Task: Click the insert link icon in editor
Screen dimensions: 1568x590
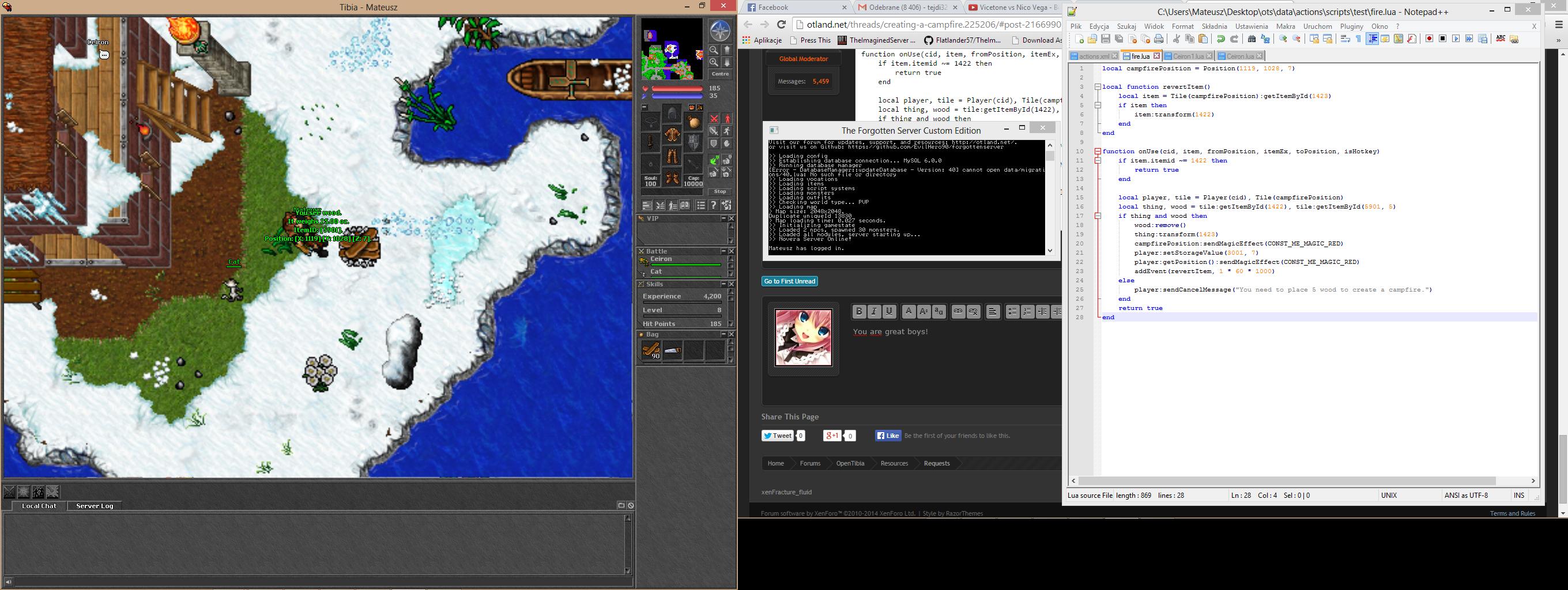Action: [958, 312]
